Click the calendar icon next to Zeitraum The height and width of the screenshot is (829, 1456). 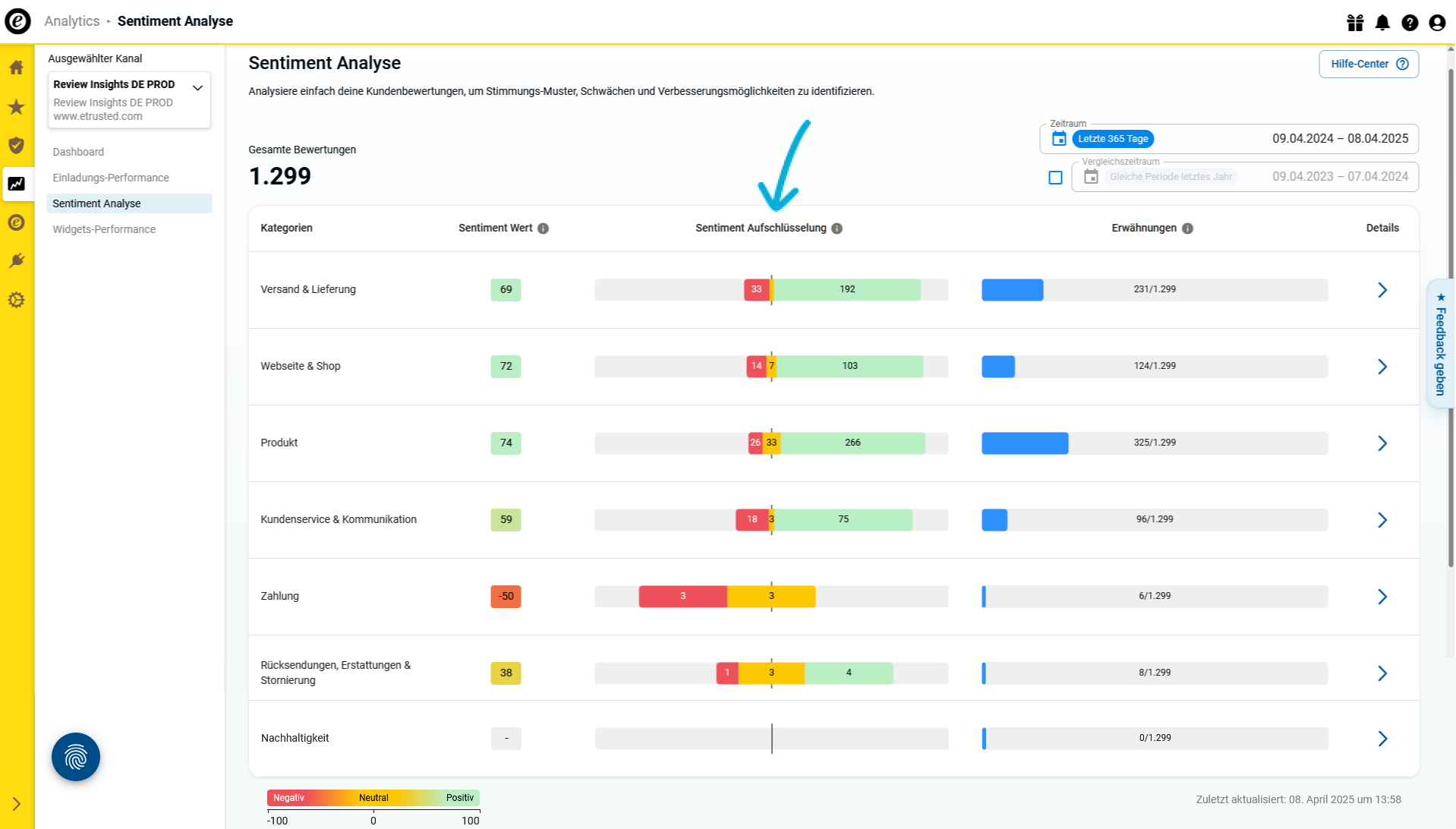pos(1058,138)
